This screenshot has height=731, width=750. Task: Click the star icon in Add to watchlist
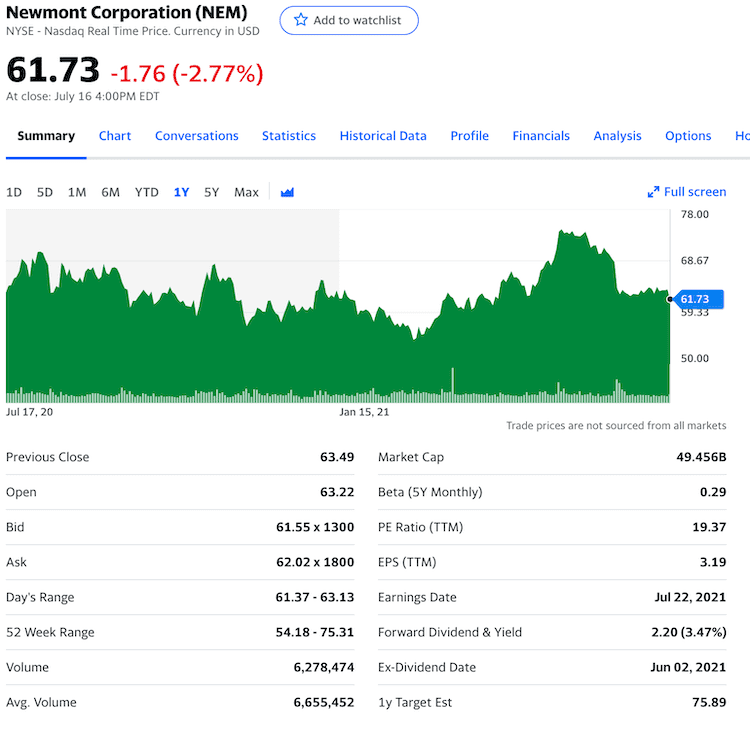300,20
